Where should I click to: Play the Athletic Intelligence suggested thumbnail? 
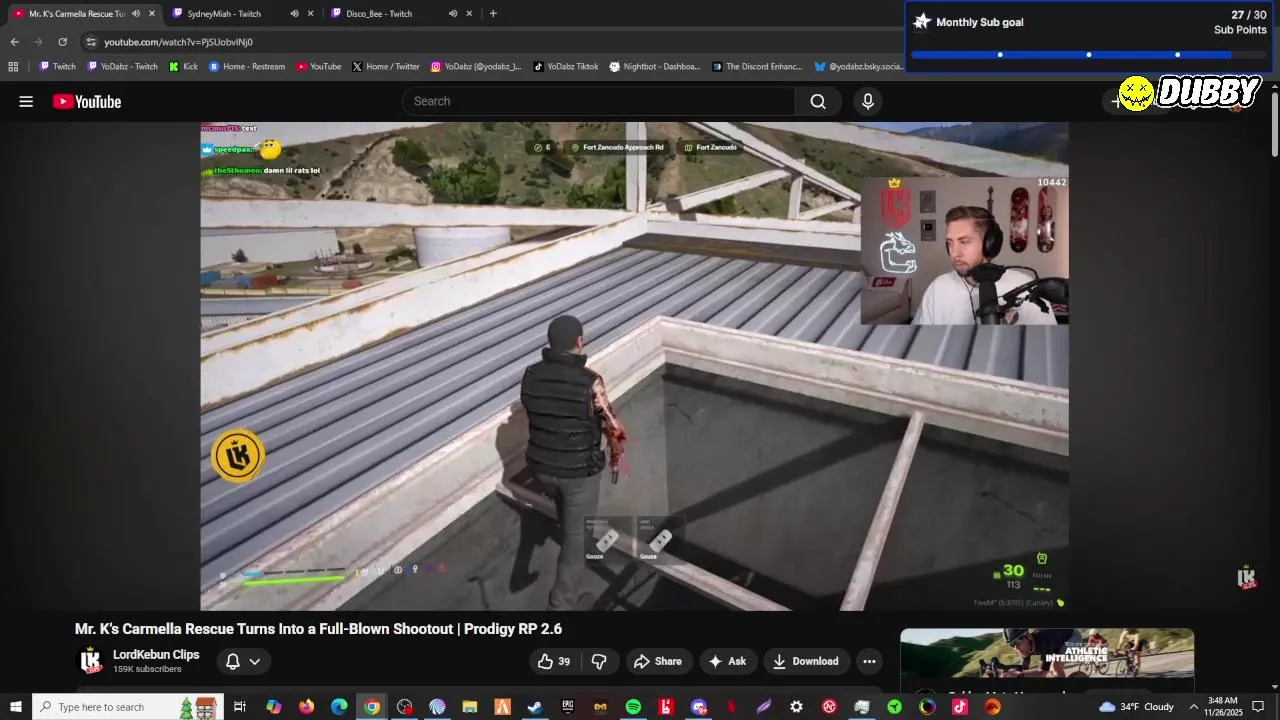click(1047, 654)
